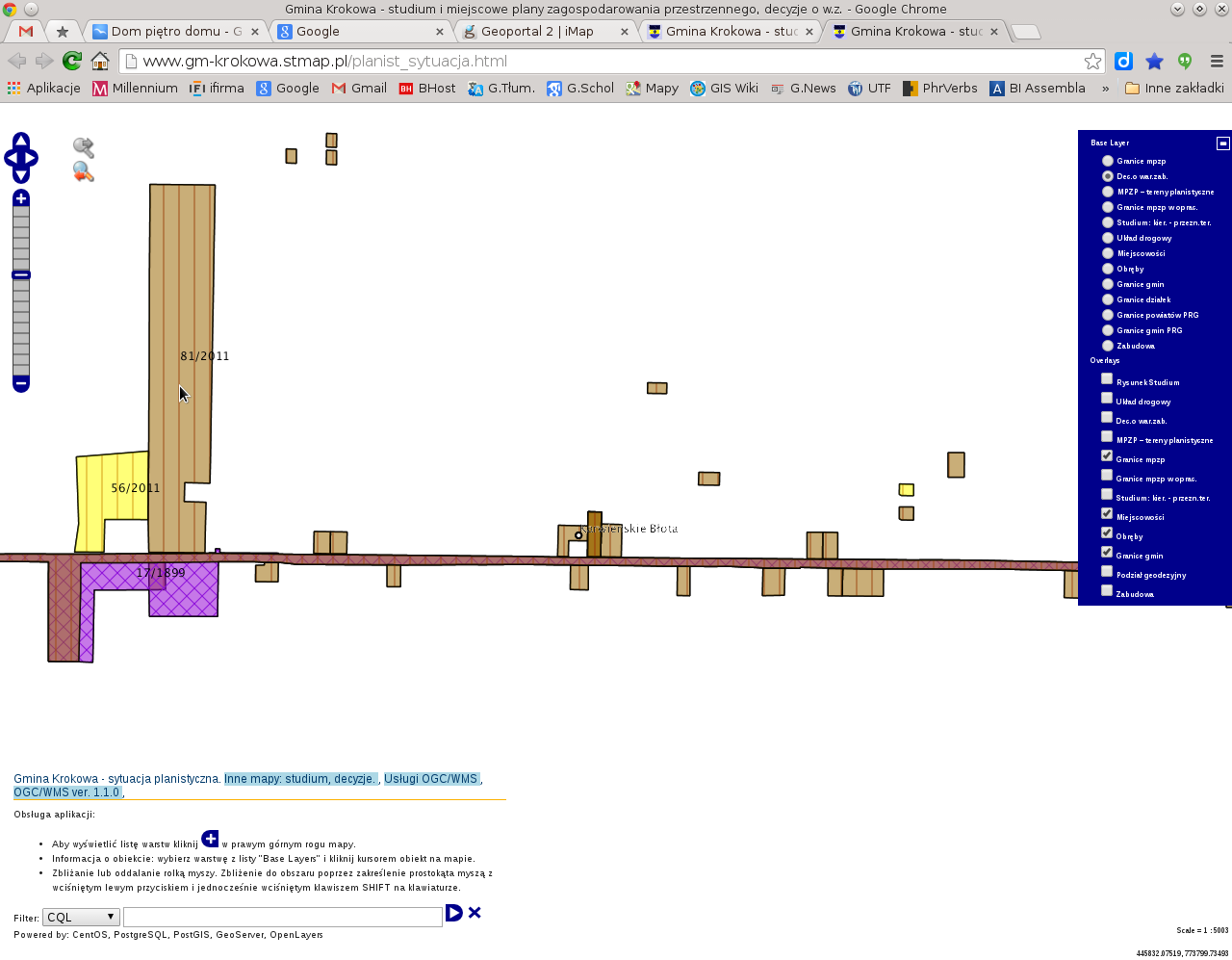Open the GIS Wiki bookmark
The width and height of the screenshot is (1232, 960).
(724, 88)
